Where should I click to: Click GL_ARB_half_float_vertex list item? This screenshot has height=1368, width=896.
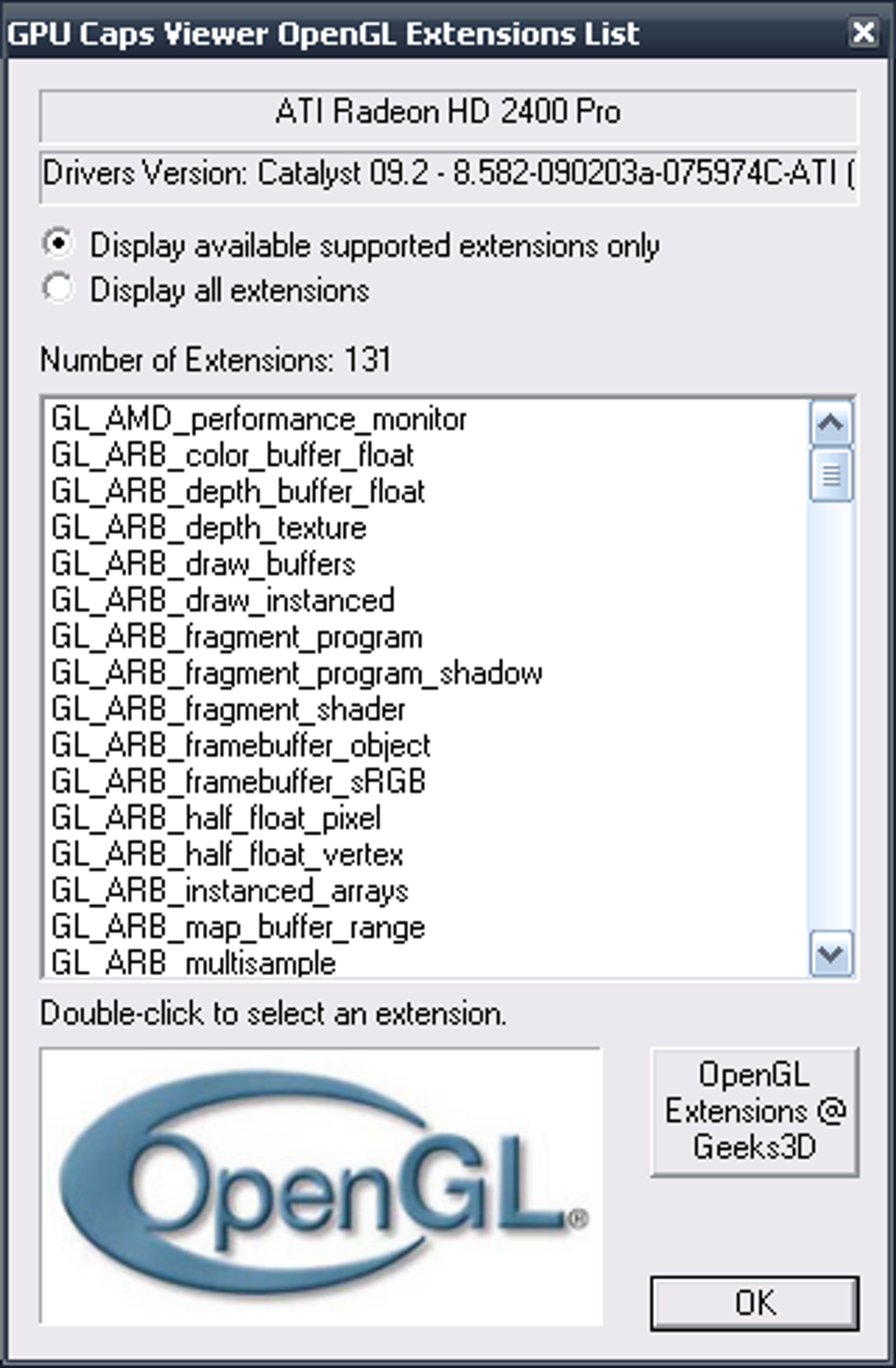[228, 855]
